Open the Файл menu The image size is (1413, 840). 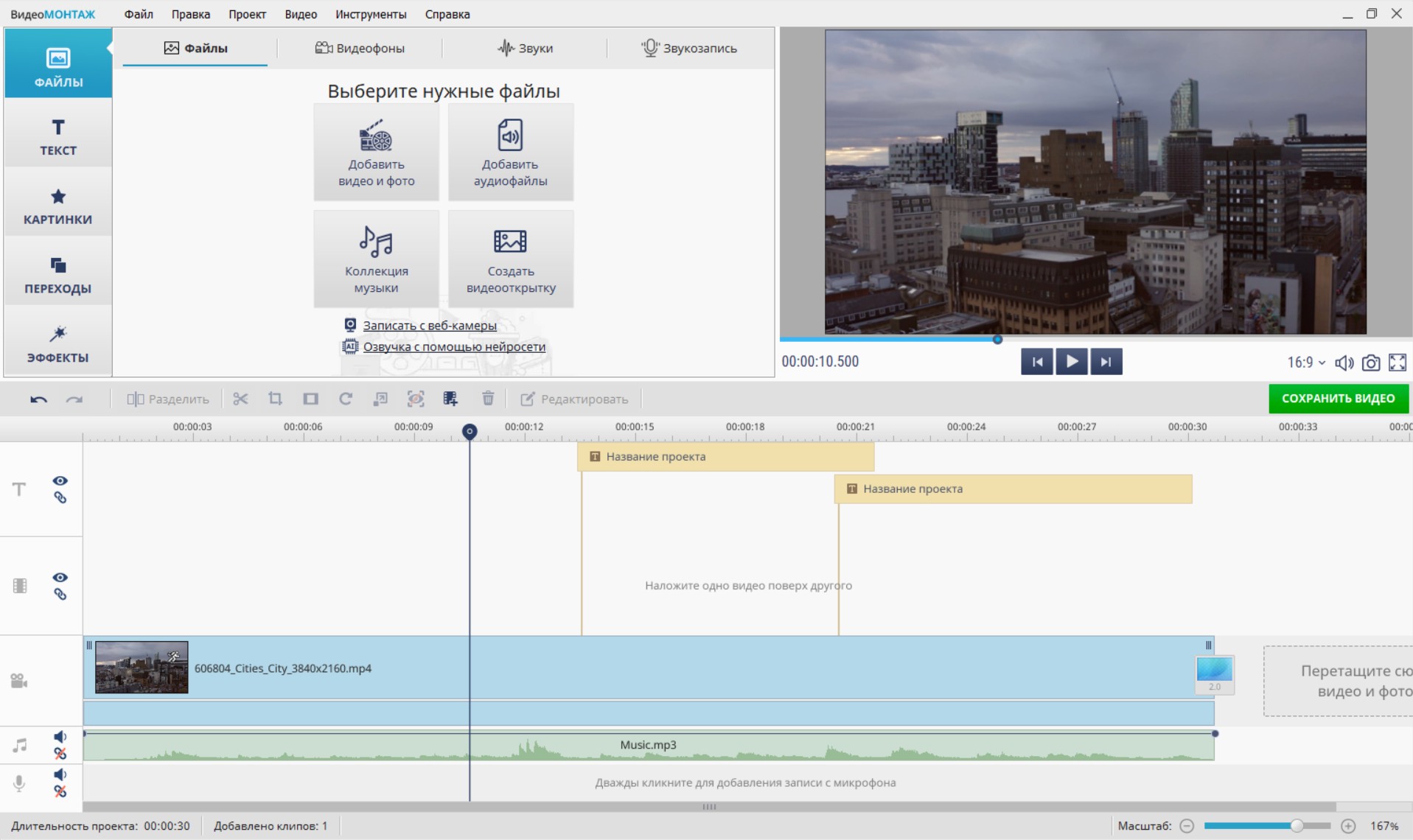coord(139,14)
